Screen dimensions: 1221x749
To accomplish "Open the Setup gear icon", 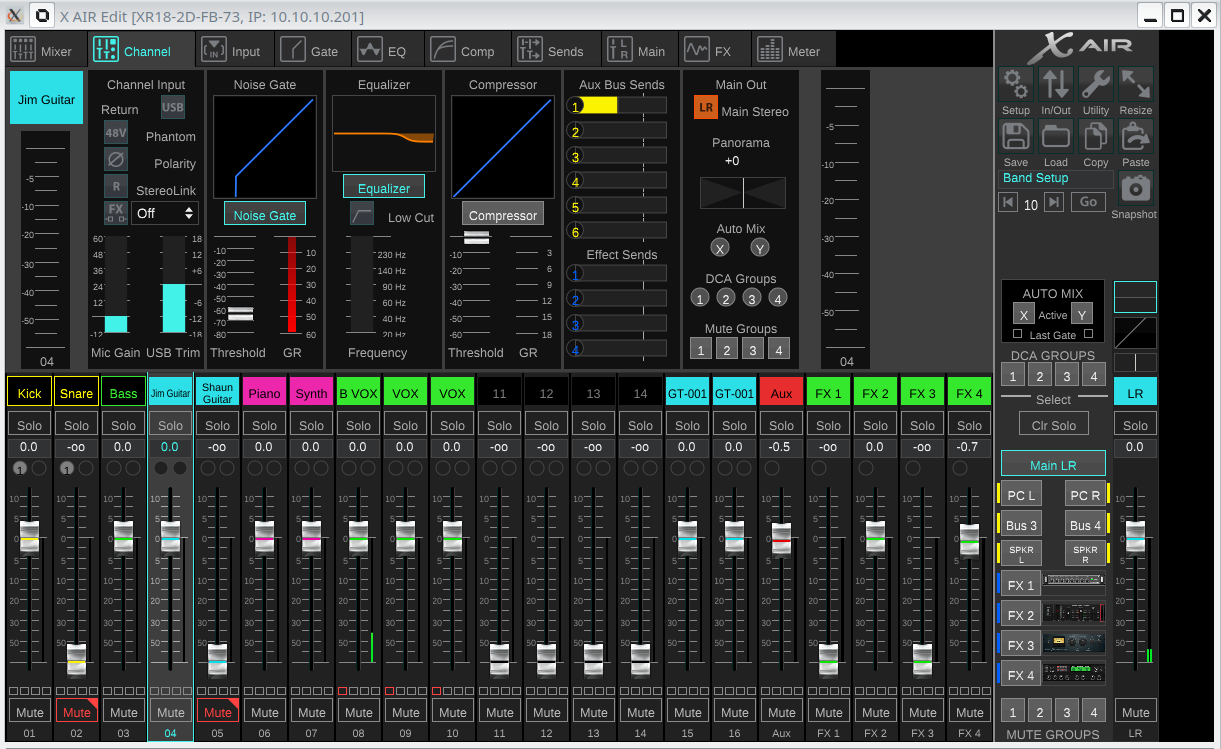I will coord(1016,85).
